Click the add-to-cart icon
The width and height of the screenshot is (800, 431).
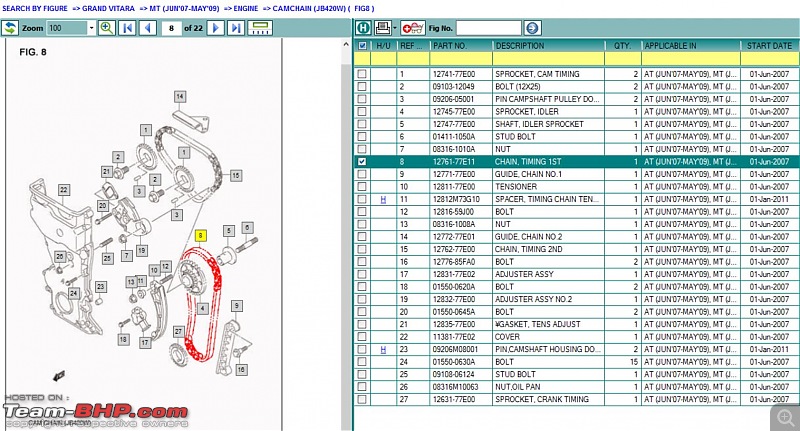point(413,28)
